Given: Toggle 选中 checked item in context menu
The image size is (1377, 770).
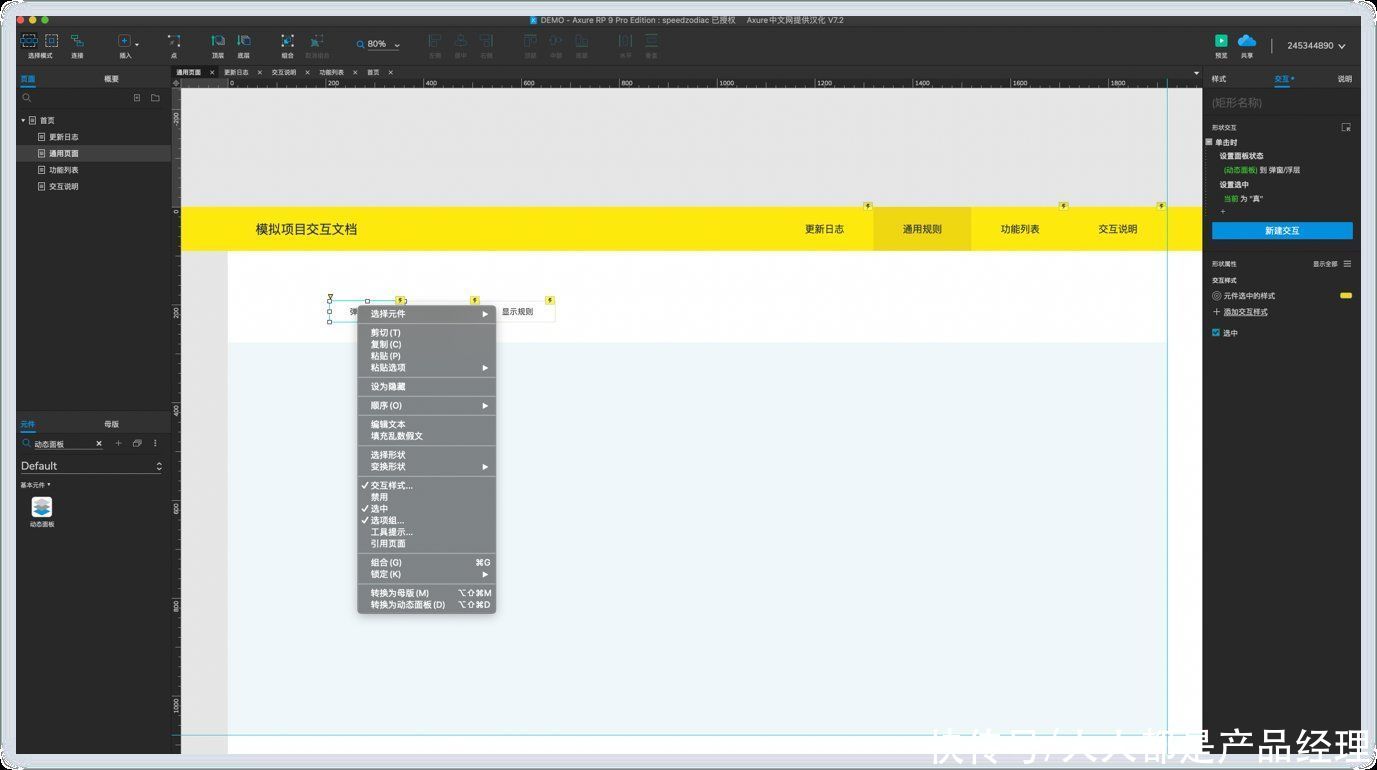Looking at the screenshot, I should coord(427,509).
